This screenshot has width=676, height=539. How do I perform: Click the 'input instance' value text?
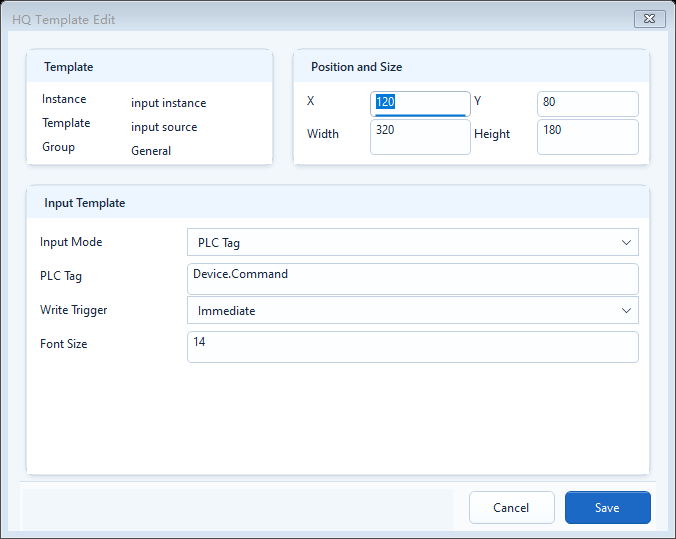(169, 103)
